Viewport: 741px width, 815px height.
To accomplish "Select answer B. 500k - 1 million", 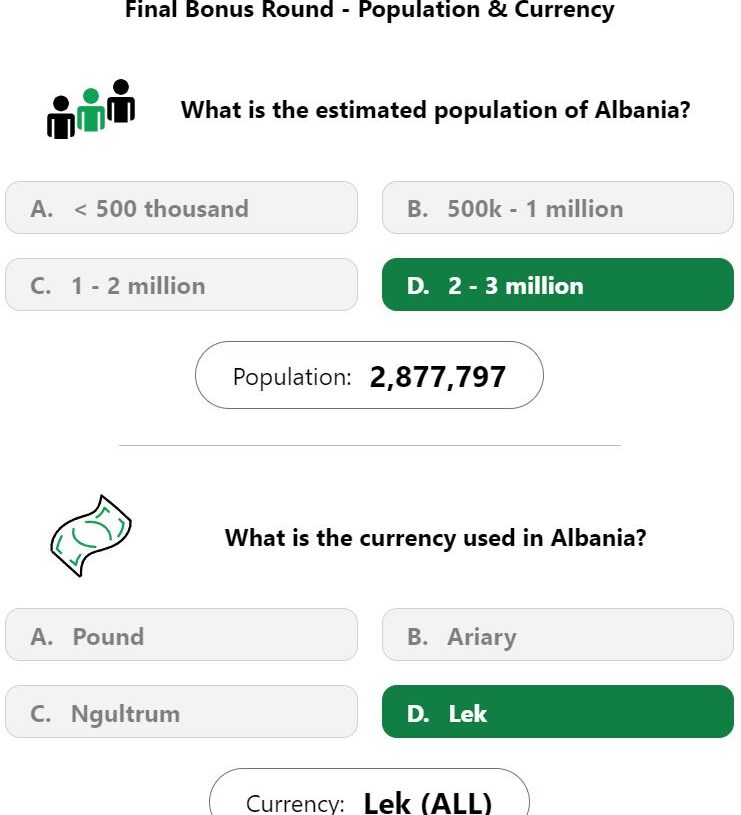I will pos(558,208).
